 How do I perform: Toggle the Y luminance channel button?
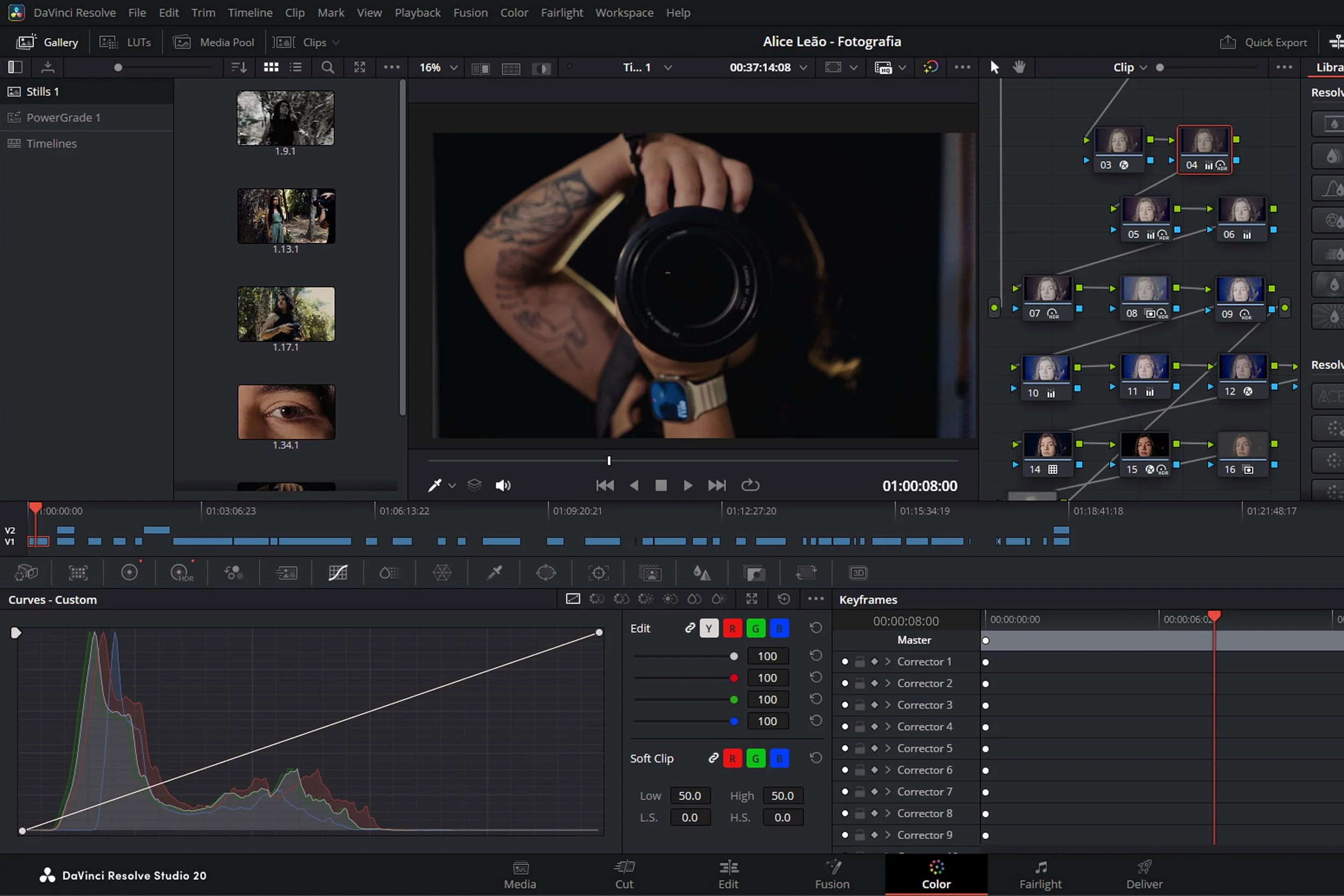point(709,628)
